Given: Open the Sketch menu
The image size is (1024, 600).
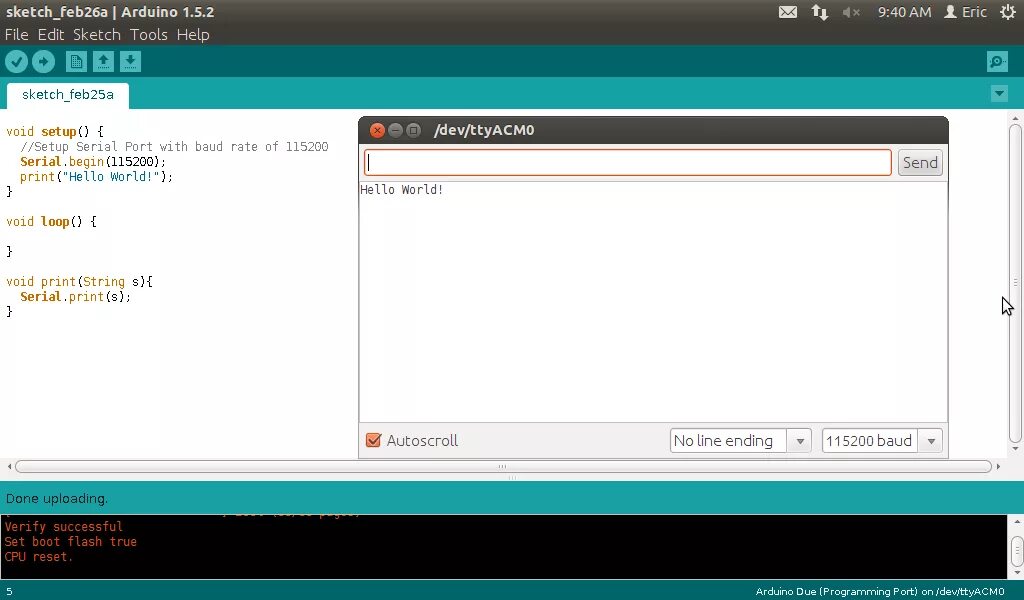Looking at the screenshot, I should pos(97,35).
